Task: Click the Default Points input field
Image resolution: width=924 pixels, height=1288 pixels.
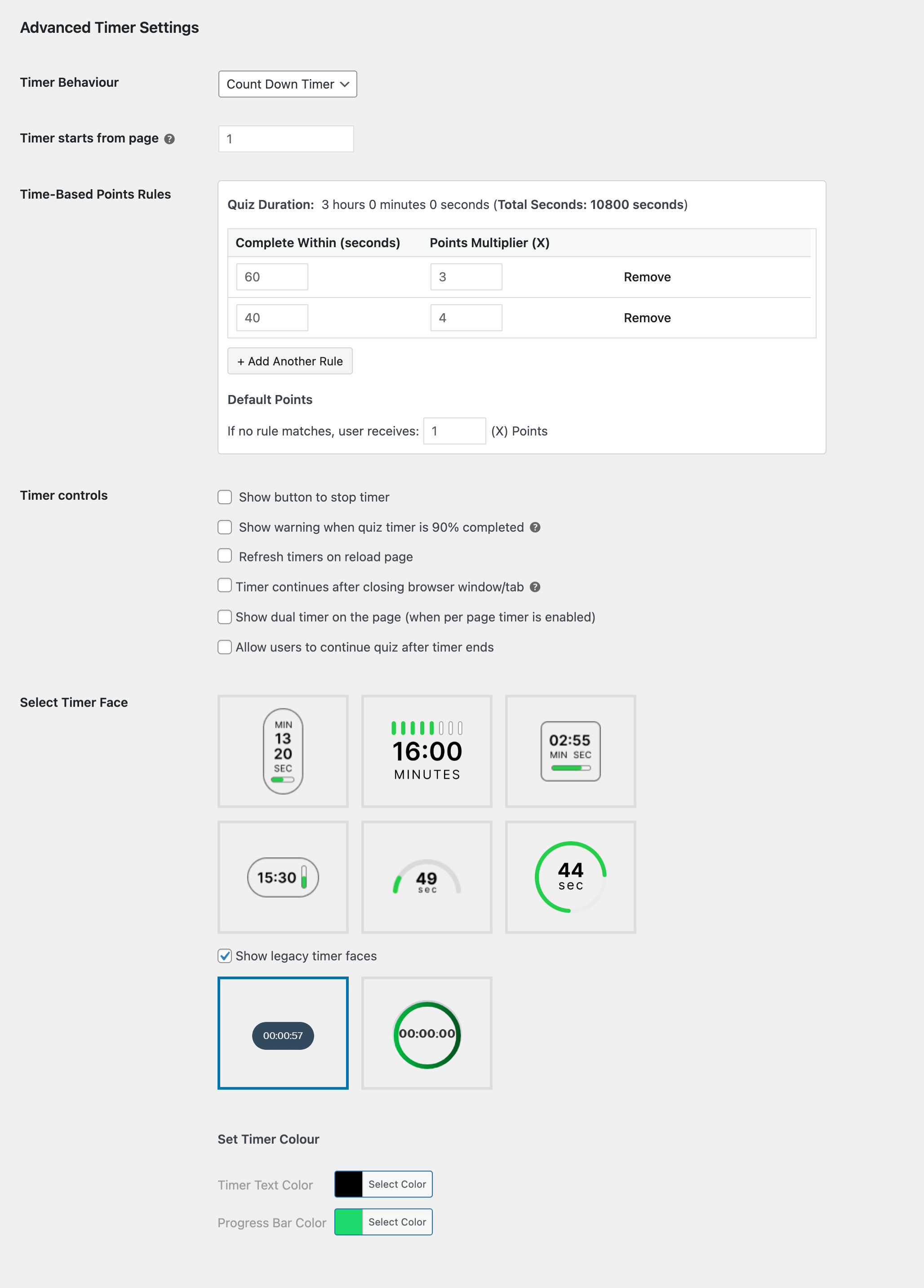Action: tap(454, 431)
